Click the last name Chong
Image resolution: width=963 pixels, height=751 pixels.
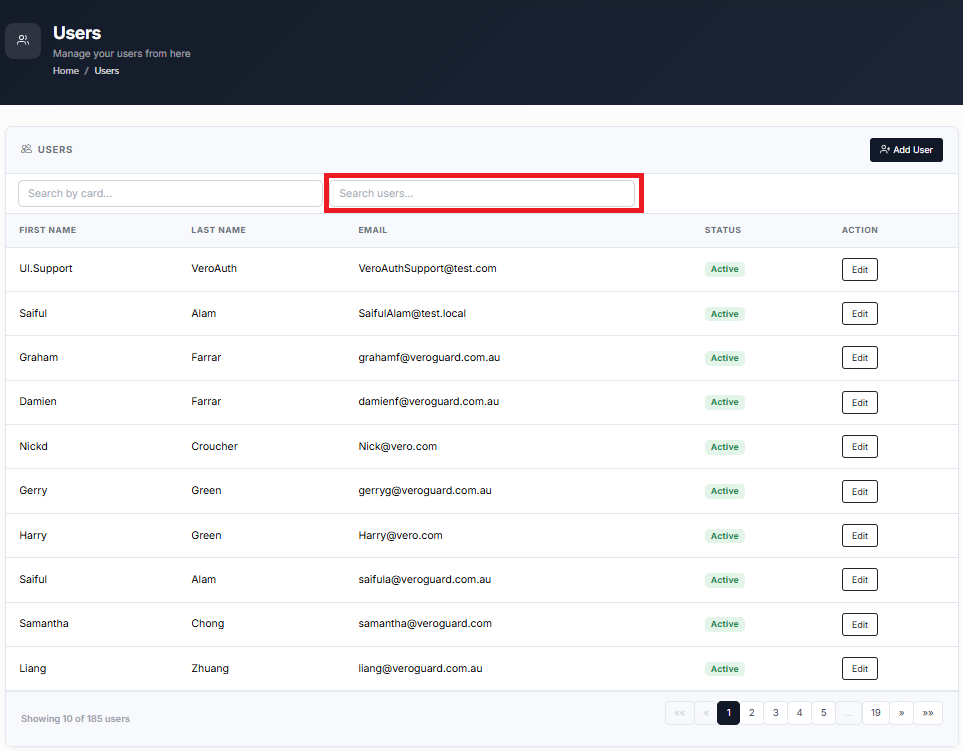coord(208,623)
